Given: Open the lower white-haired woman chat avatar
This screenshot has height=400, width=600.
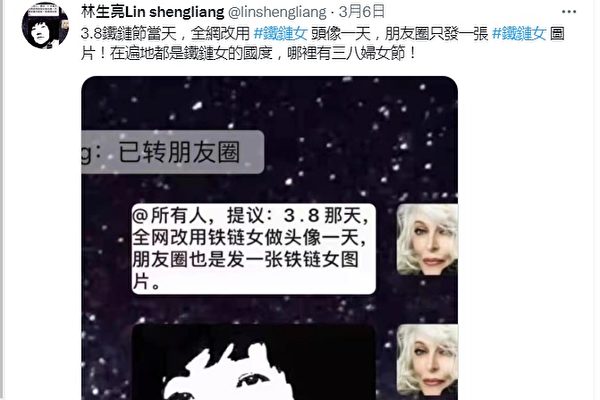Looking at the screenshot, I should click(427, 360).
